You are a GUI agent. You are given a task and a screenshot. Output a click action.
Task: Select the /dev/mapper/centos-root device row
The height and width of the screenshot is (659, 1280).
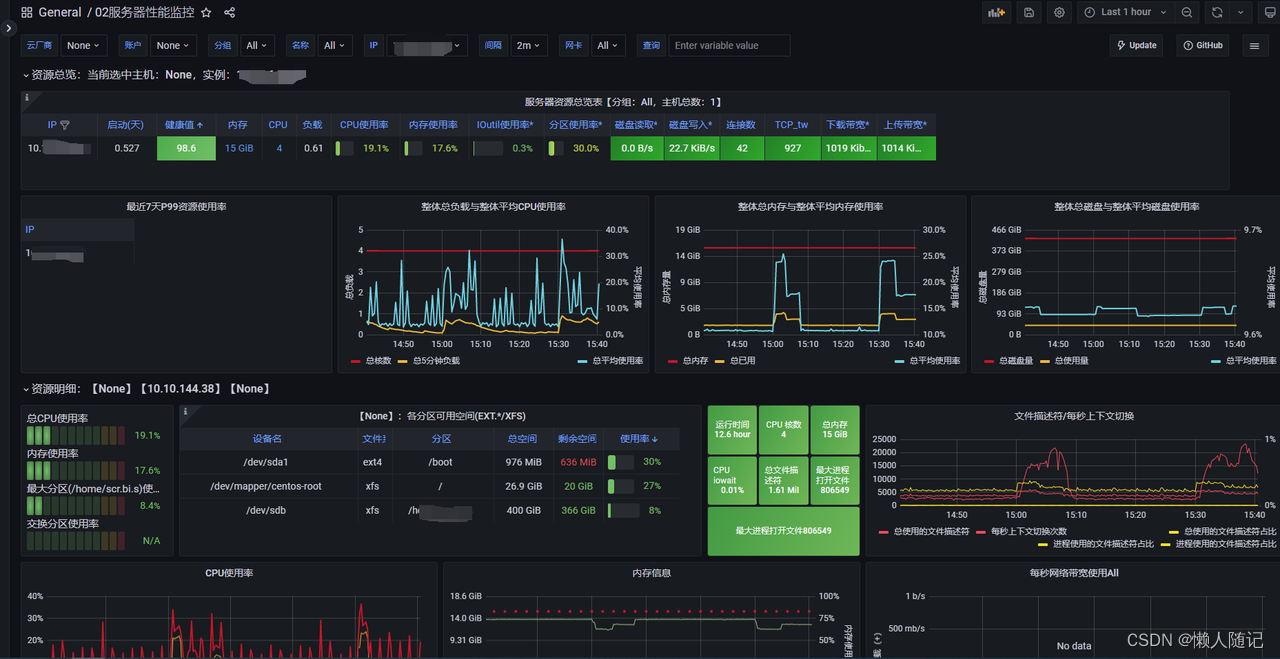point(430,486)
